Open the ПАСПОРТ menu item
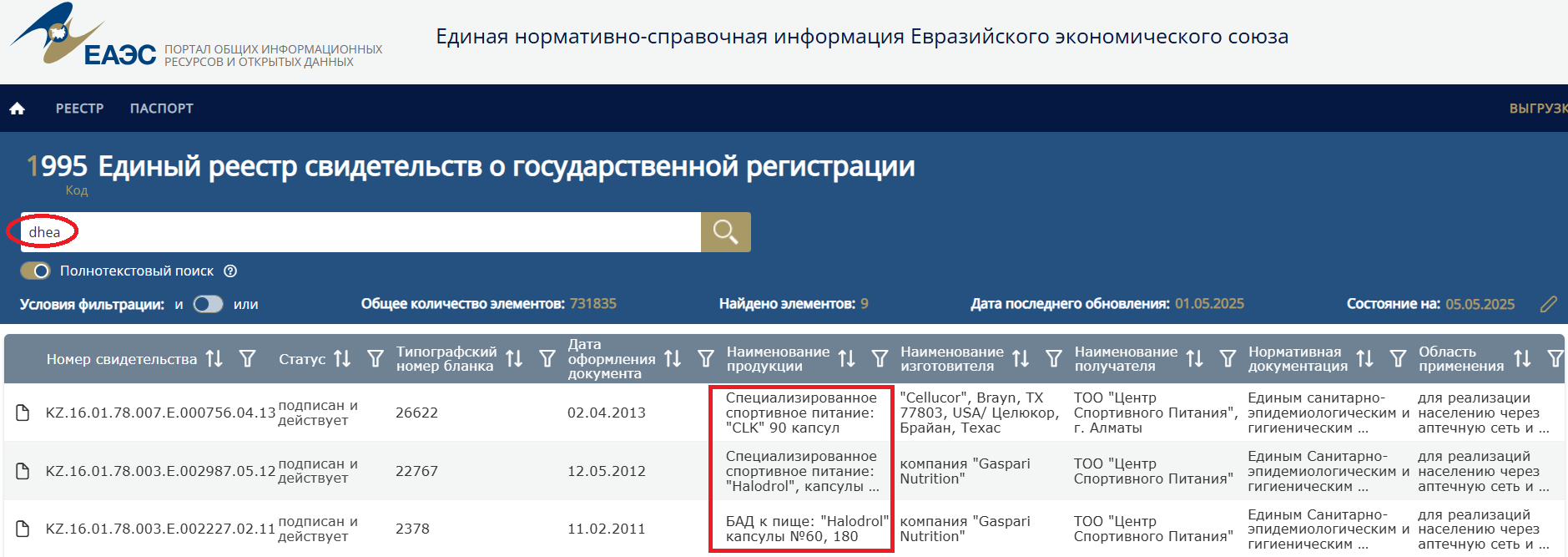This screenshot has height=557, width=1568. (x=162, y=109)
